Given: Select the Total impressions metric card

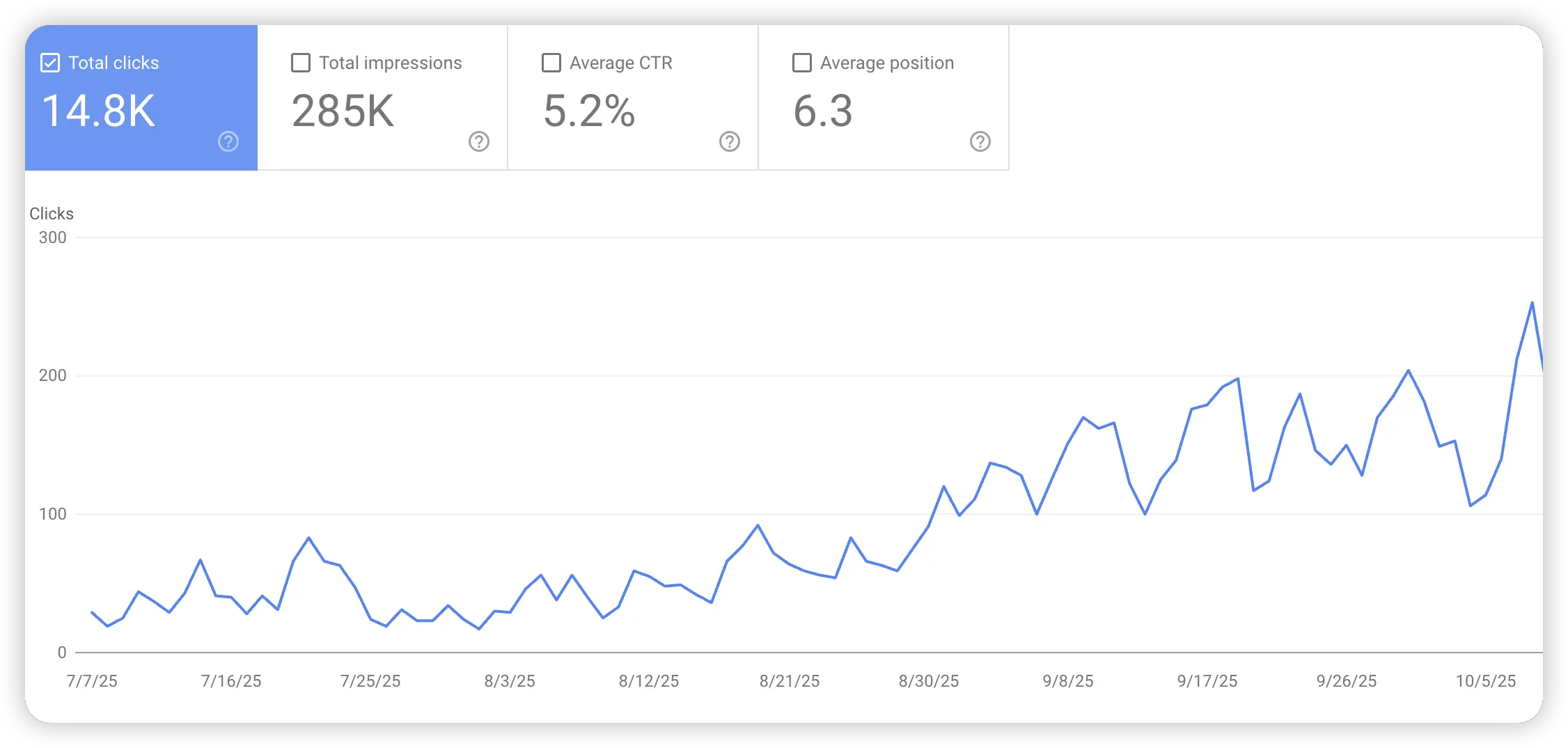Looking at the screenshot, I should click(x=382, y=98).
